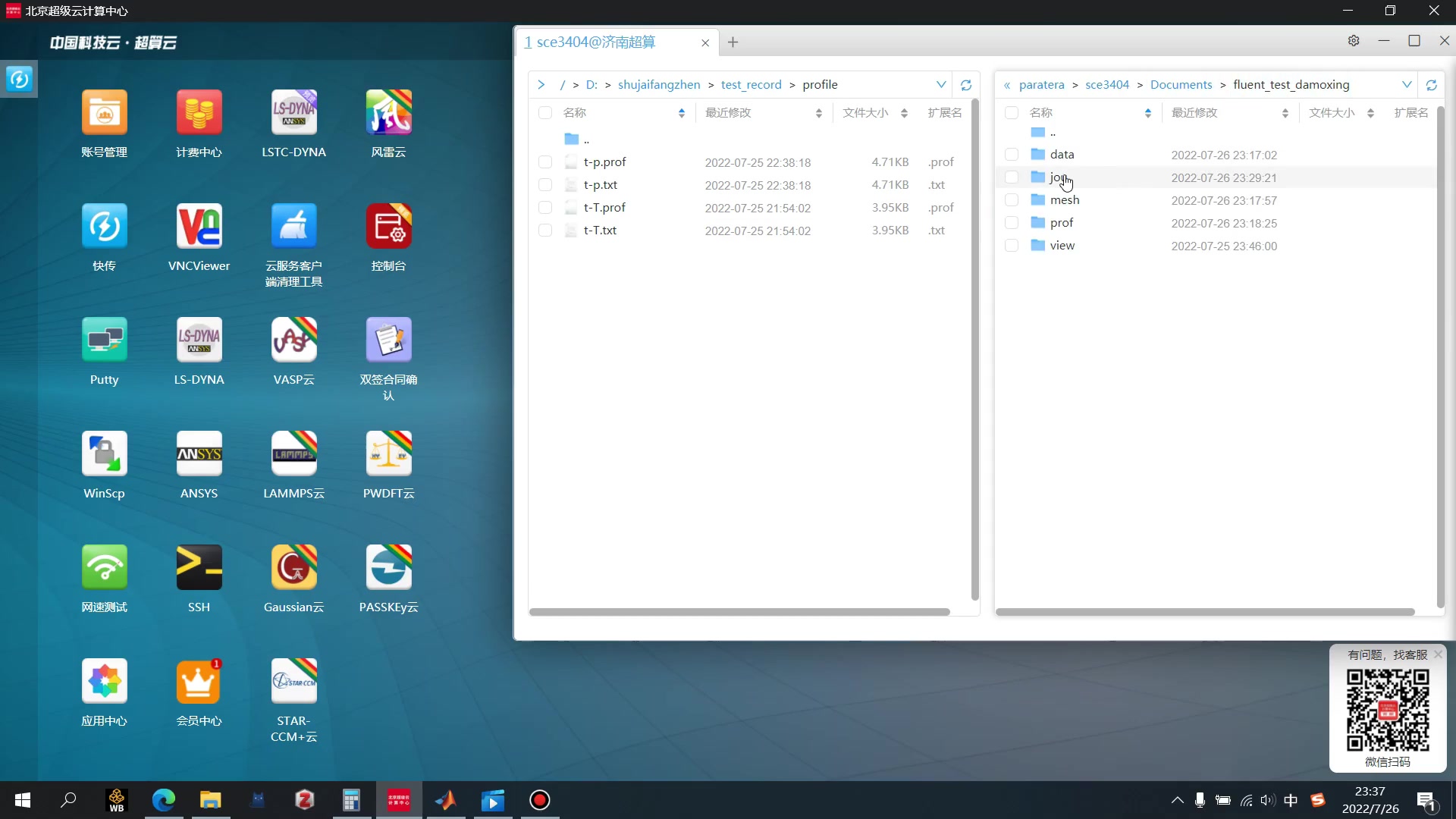Expand the path dropdown in left panel
The width and height of the screenshot is (1456, 819).
(x=940, y=84)
